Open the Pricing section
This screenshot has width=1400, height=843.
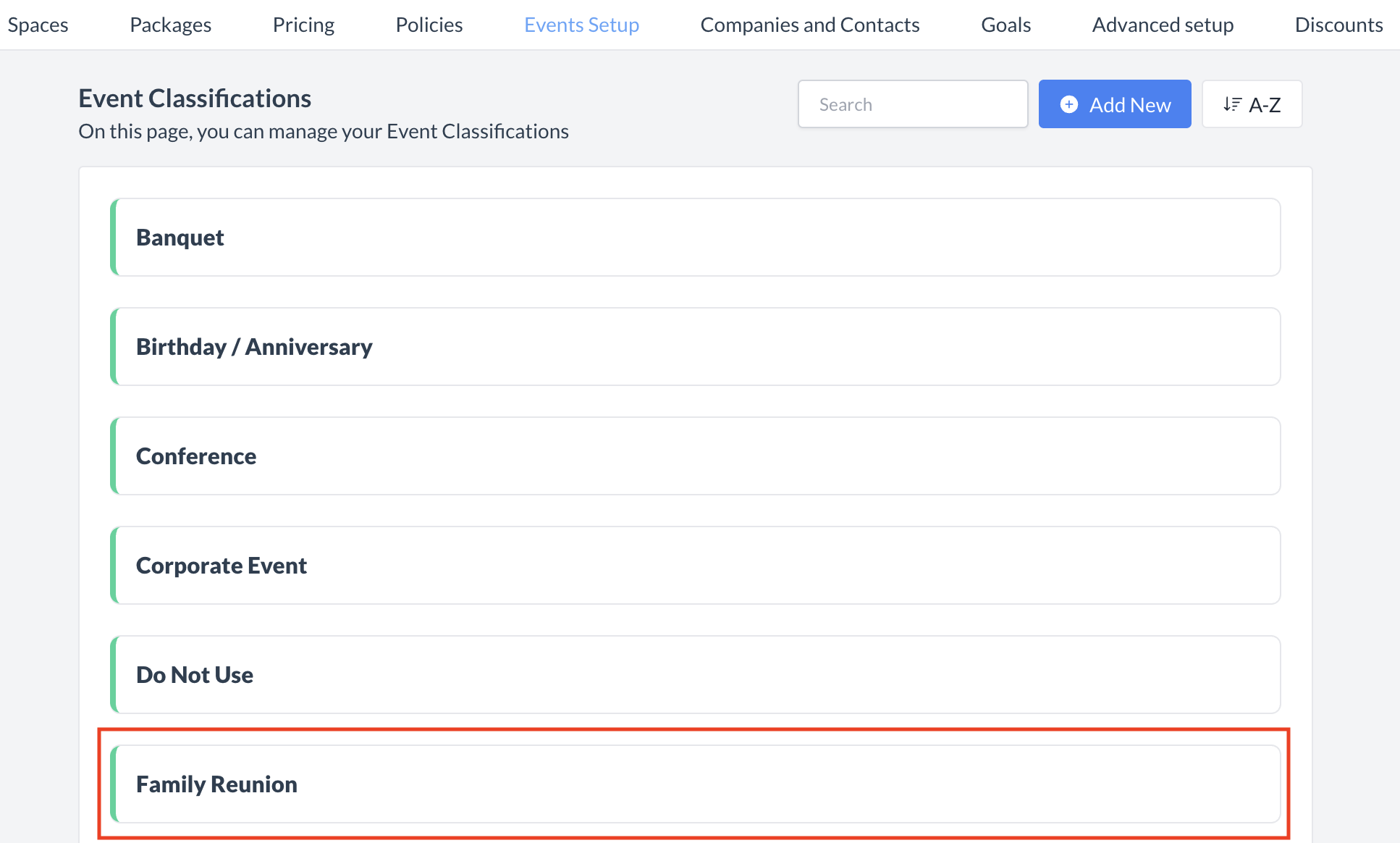pos(303,24)
